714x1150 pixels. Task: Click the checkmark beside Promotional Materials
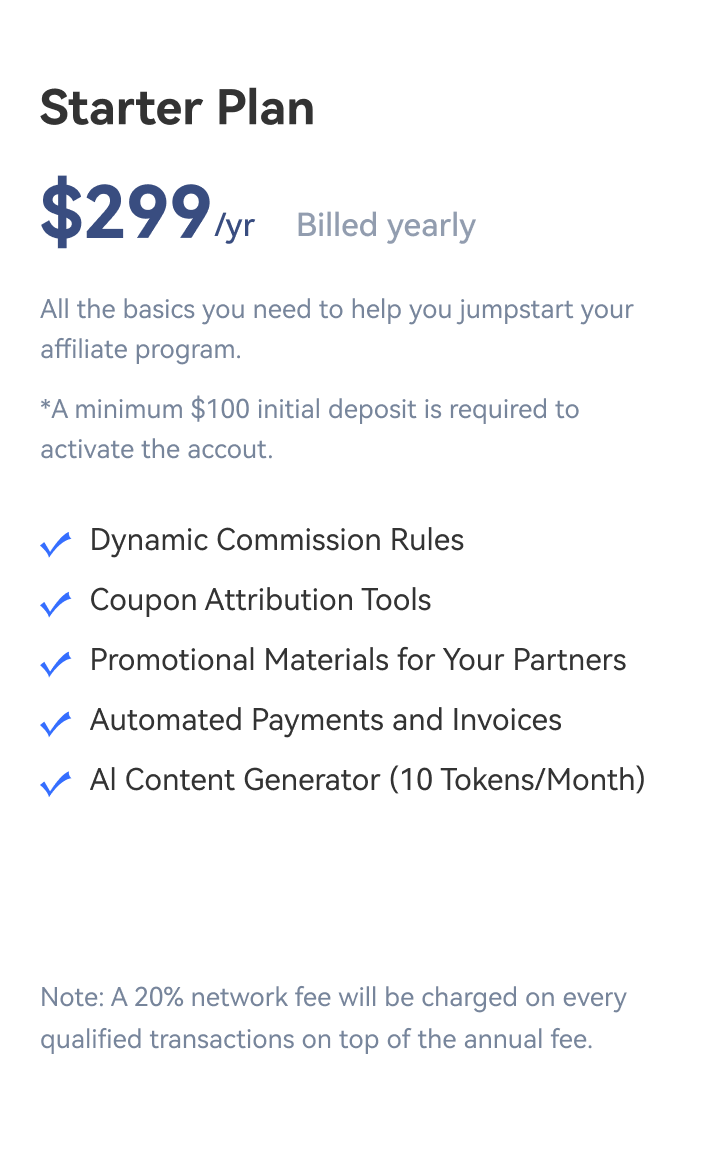(x=55, y=664)
